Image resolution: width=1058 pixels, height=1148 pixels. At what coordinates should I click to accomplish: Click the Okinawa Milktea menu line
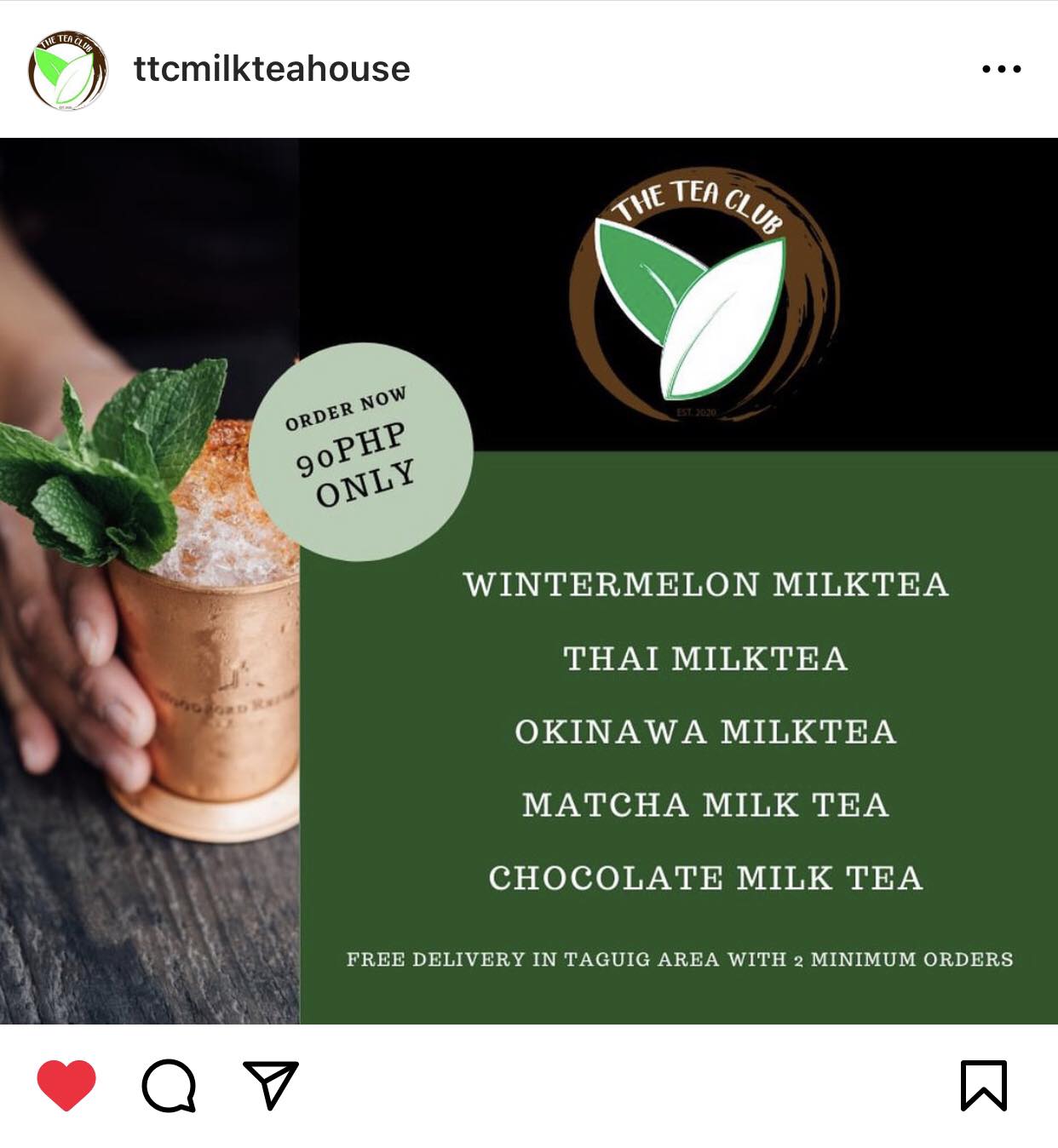[705, 732]
